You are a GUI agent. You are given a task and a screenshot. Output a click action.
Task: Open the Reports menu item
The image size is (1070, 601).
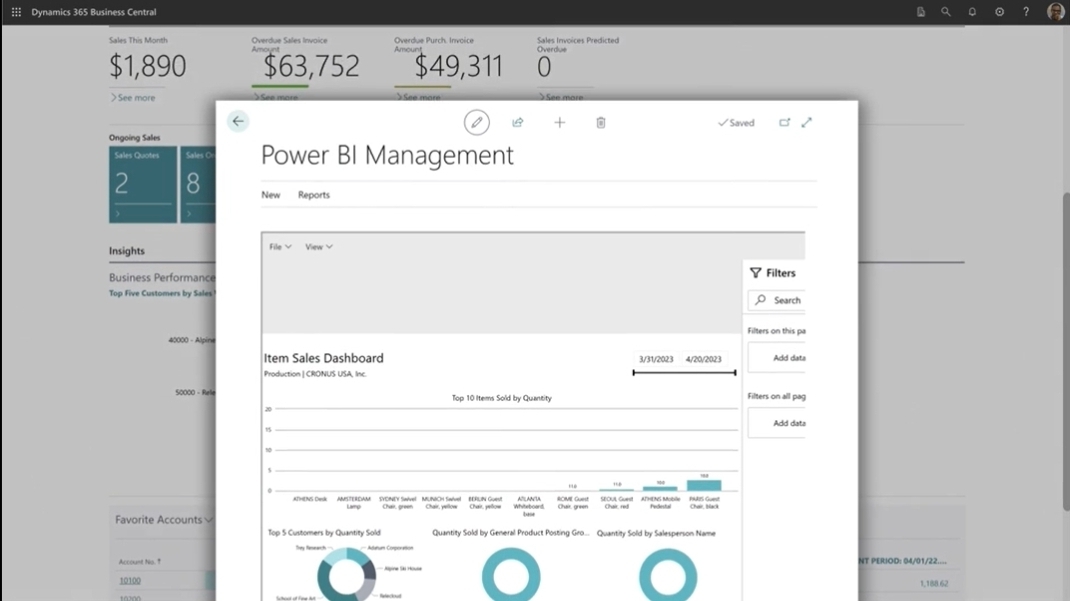click(314, 195)
